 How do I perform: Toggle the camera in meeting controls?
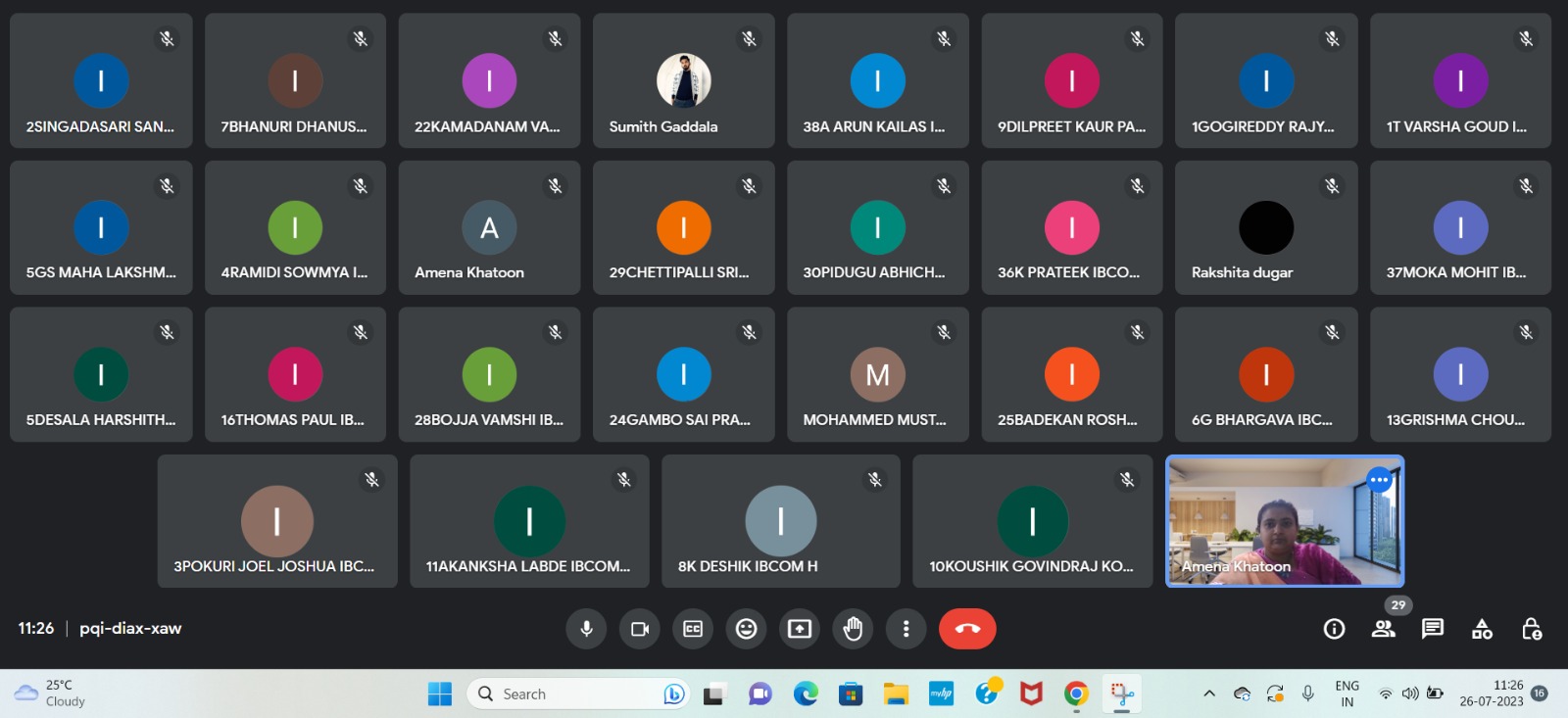(x=640, y=629)
